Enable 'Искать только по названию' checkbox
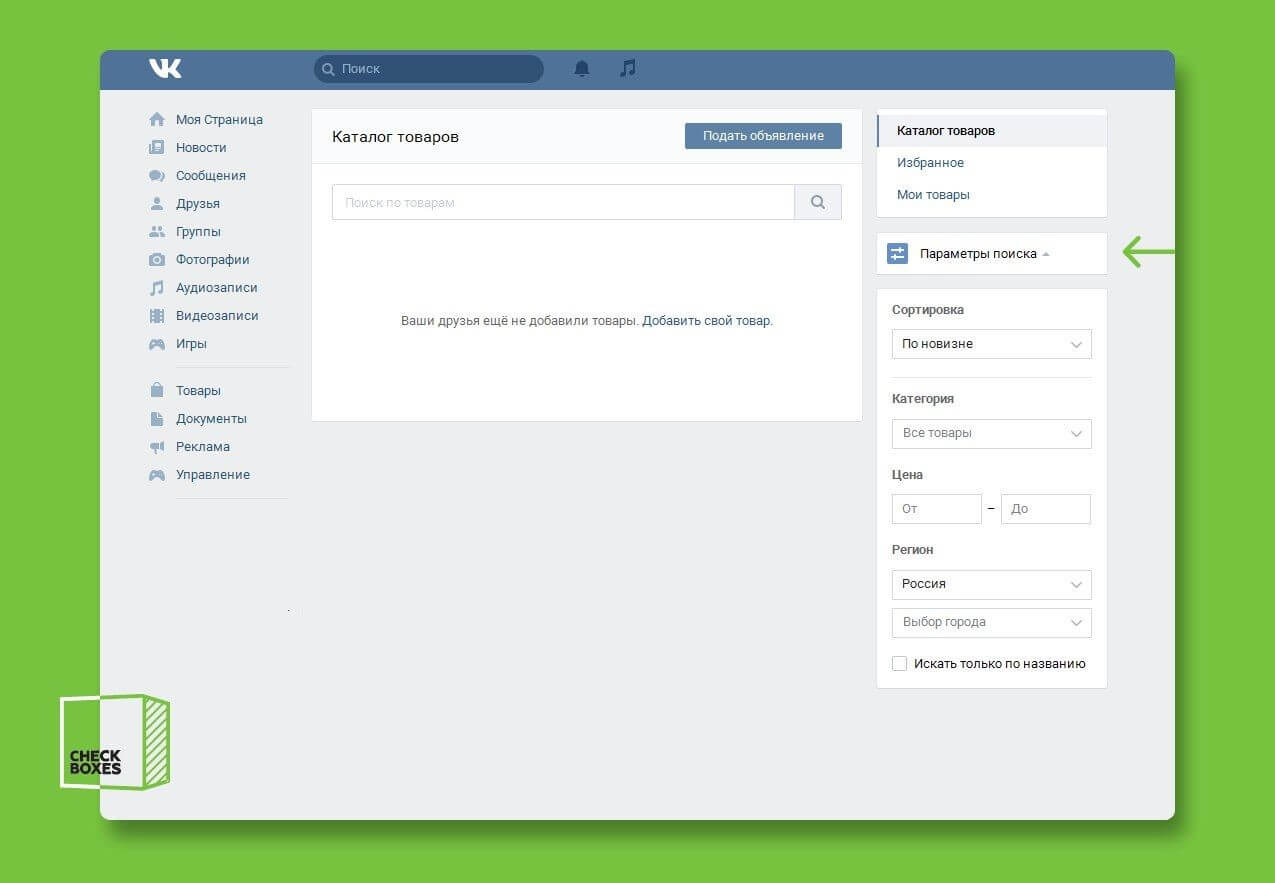Screen dimensions: 1275x883 (899, 664)
